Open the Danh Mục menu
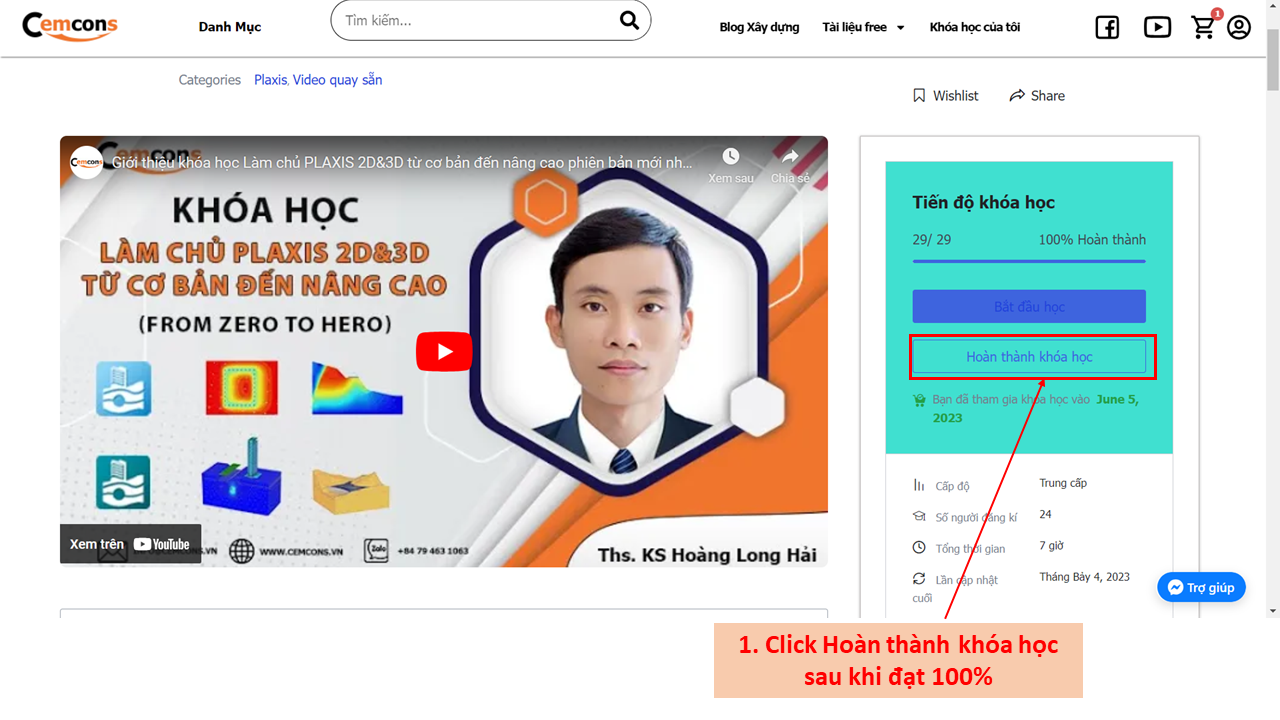The image size is (1280, 720). coord(230,27)
